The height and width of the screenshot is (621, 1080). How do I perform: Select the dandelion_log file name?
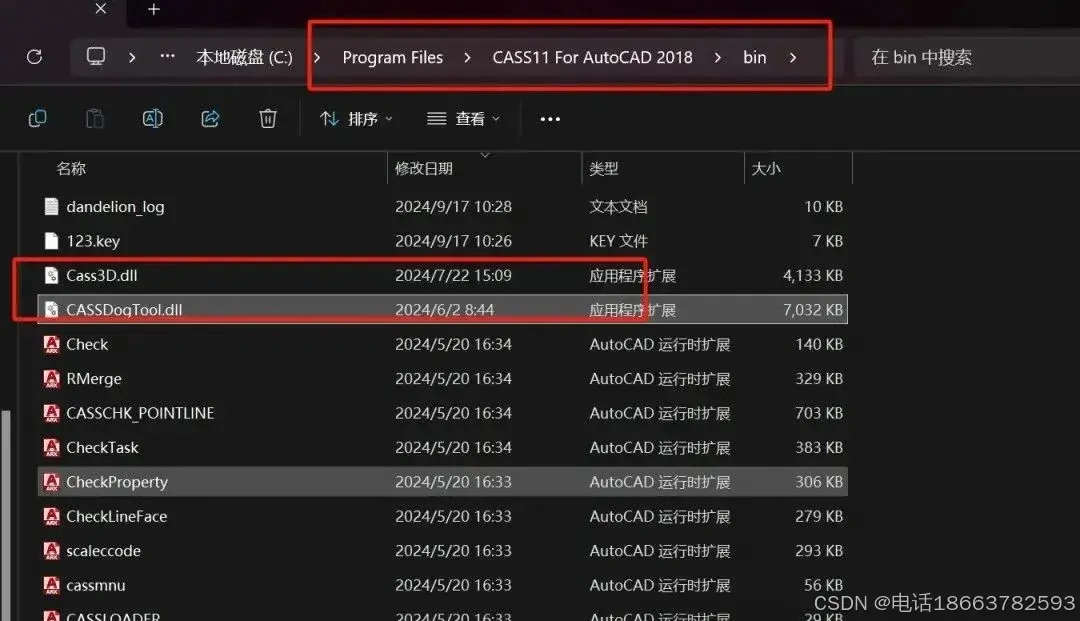[115, 207]
